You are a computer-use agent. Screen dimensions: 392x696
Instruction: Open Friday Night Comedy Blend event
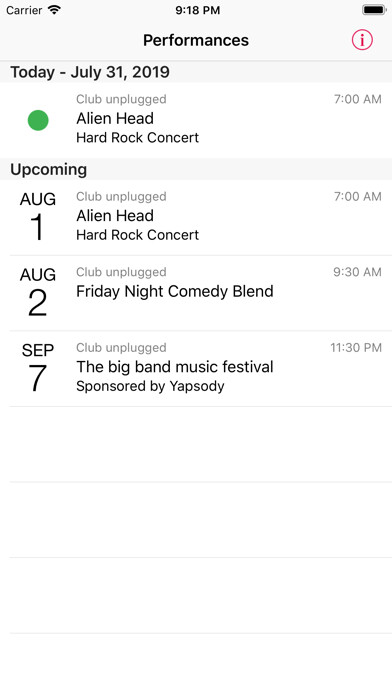pyautogui.click(x=196, y=293)
